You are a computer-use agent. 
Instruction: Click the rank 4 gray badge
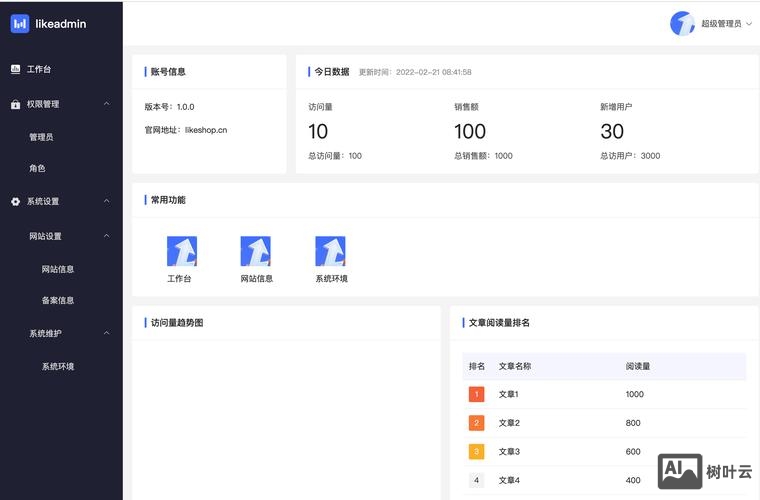point(476,480)
